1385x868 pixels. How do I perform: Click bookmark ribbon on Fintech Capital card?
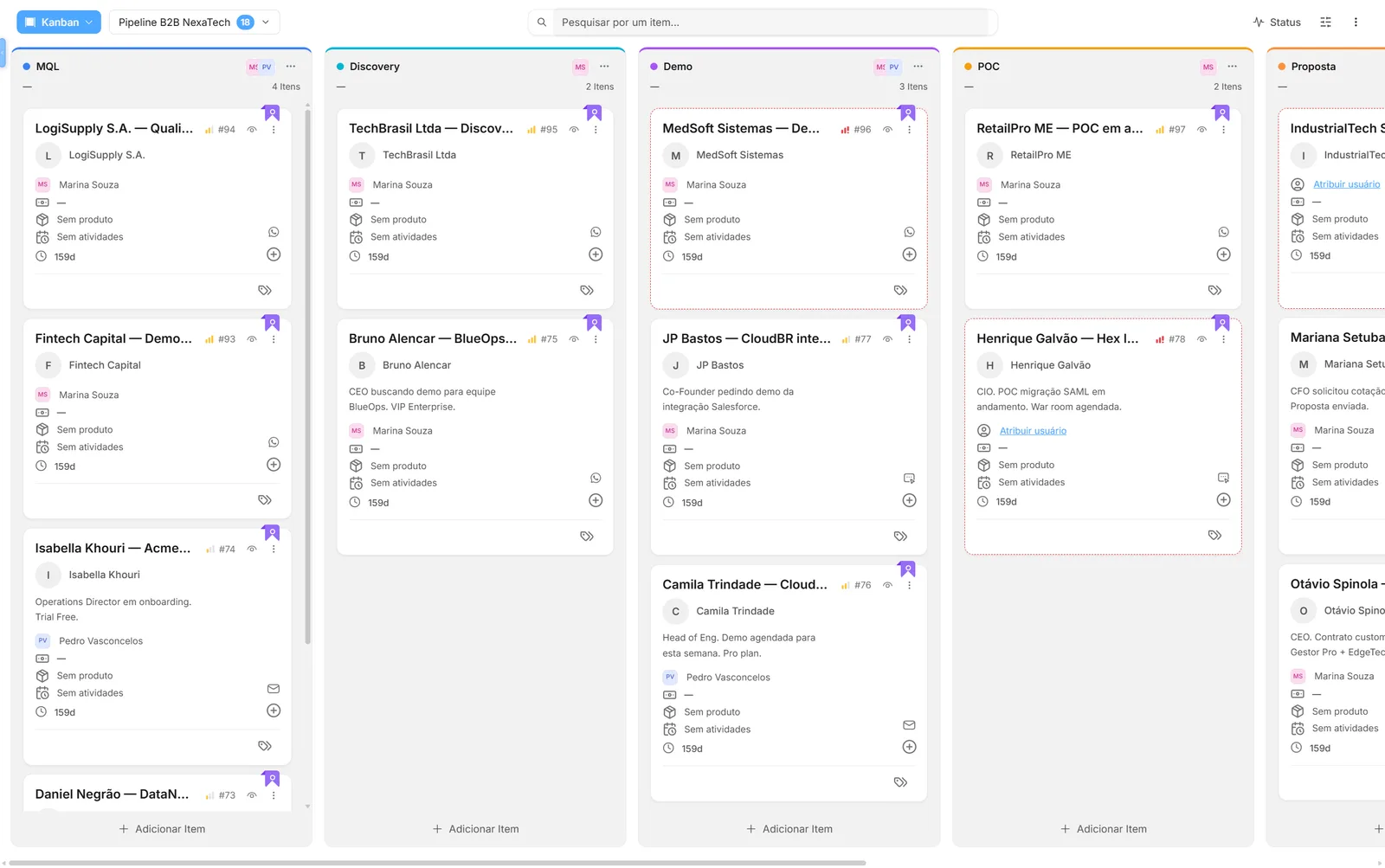pos(271,324)
